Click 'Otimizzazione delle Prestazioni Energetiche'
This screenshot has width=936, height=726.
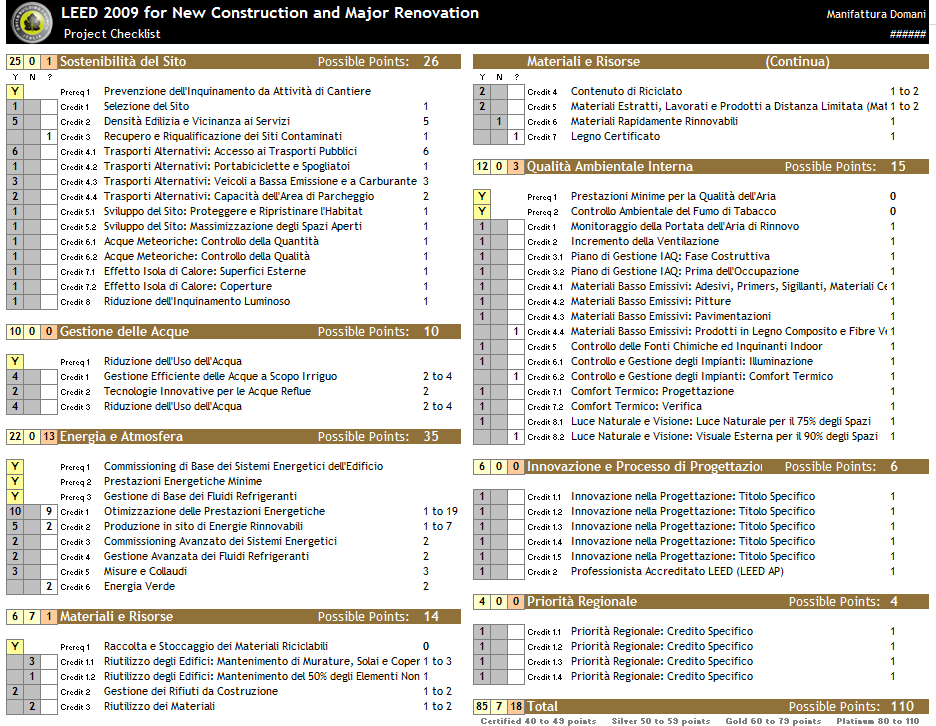click(x=214, y=511)
